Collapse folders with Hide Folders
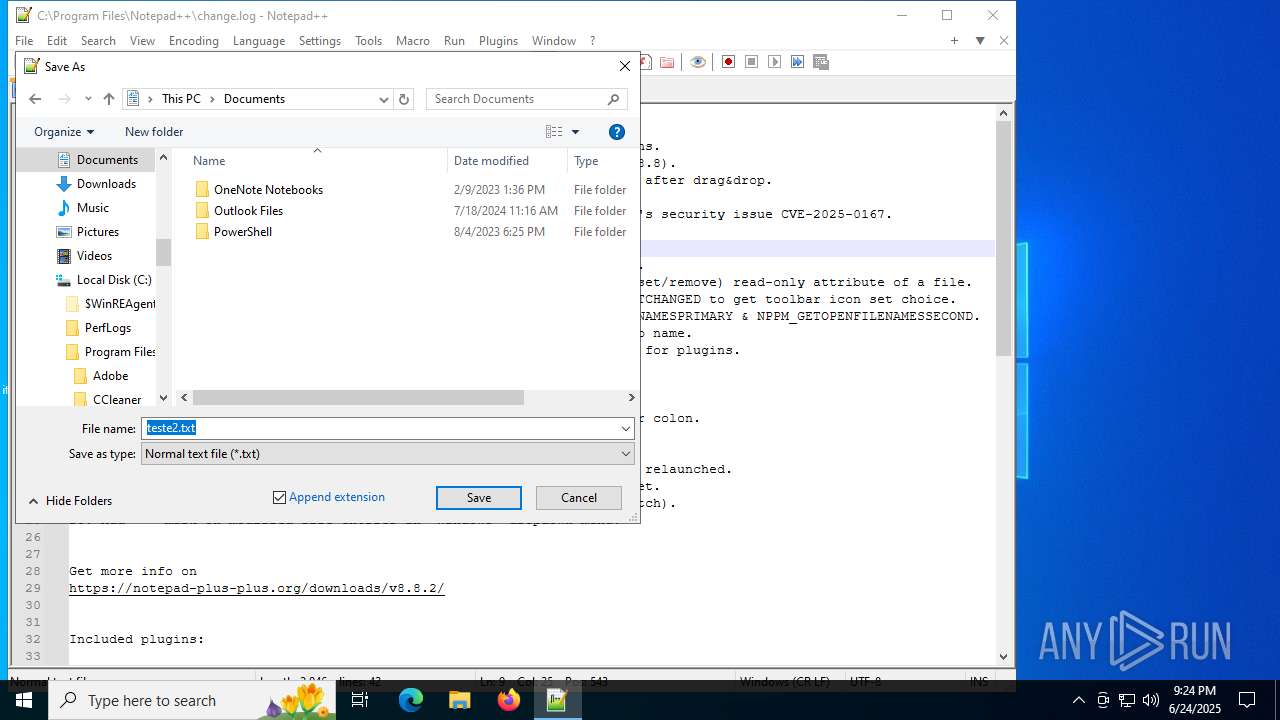The height and width of the screenshot is (720, 1280). point(70,501)
